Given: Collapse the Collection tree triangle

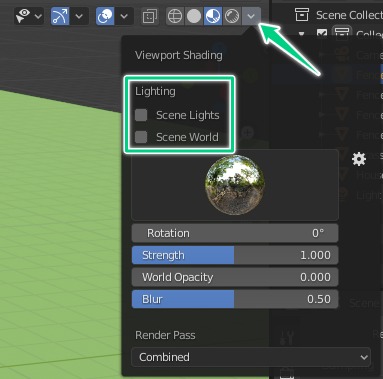Looking at the screenshot, I should [302, 34].
